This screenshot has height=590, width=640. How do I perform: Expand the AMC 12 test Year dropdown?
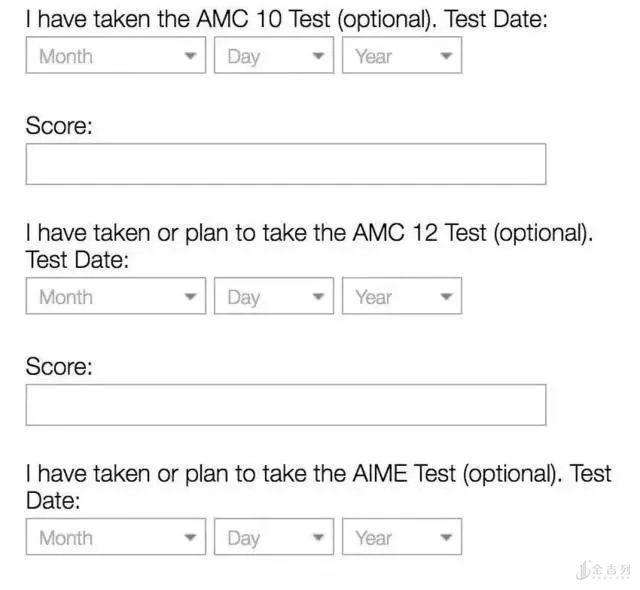coord(401,297)
